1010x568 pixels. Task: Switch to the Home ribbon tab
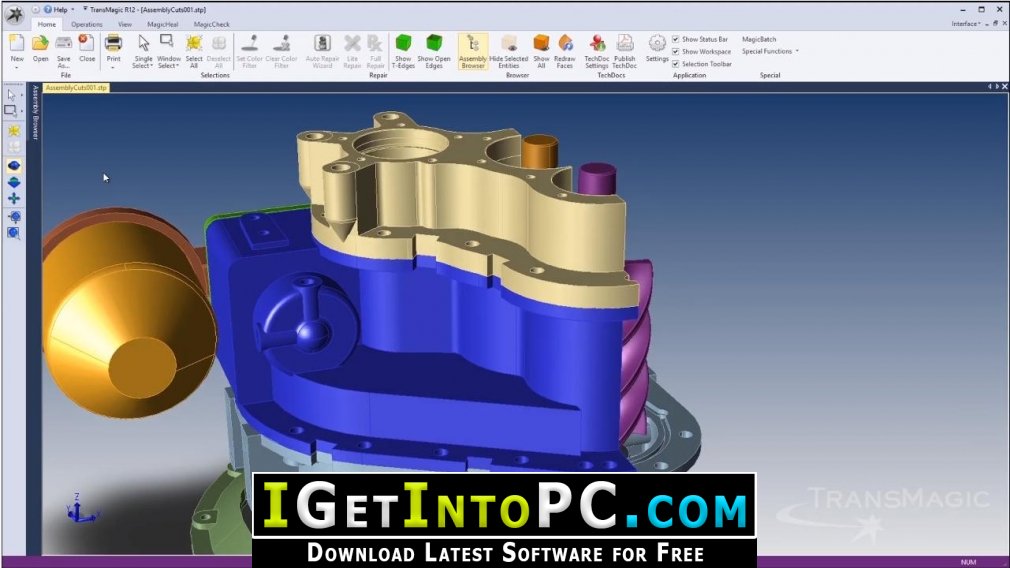click(46, 24)
